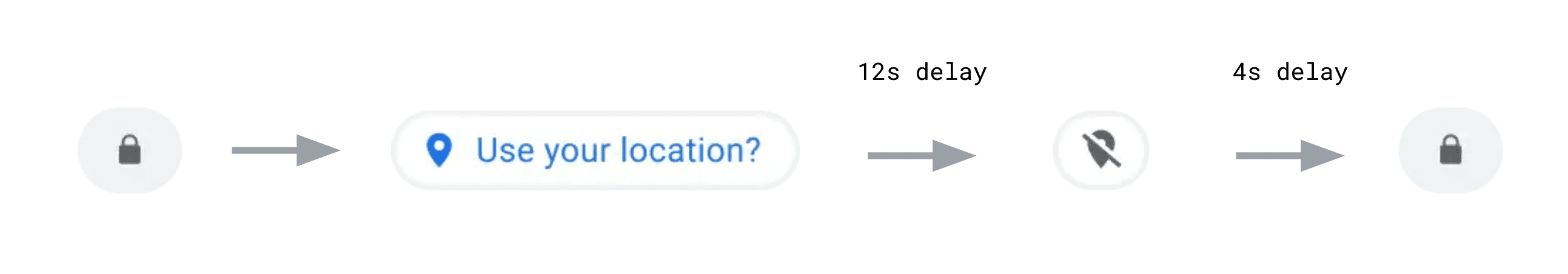
Task: Click the crossed-out location blocked icon
Action: [x=1101, y=150]
